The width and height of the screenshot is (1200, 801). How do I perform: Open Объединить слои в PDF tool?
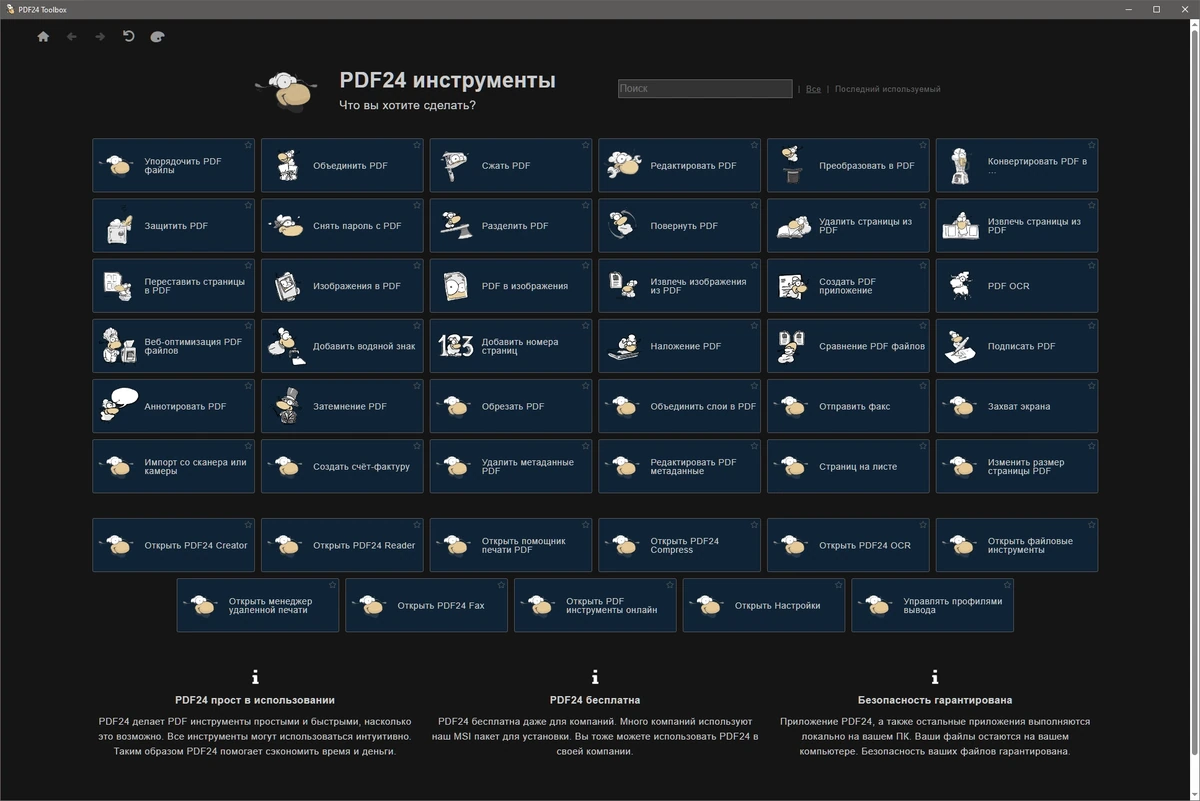(680, 406)
